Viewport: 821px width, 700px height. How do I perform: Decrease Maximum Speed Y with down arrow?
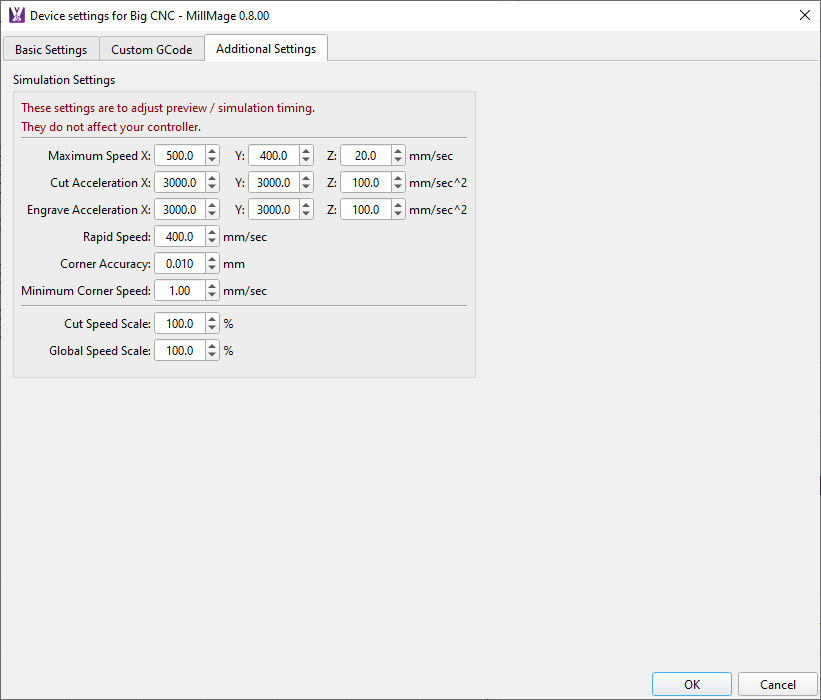[305, 161]
